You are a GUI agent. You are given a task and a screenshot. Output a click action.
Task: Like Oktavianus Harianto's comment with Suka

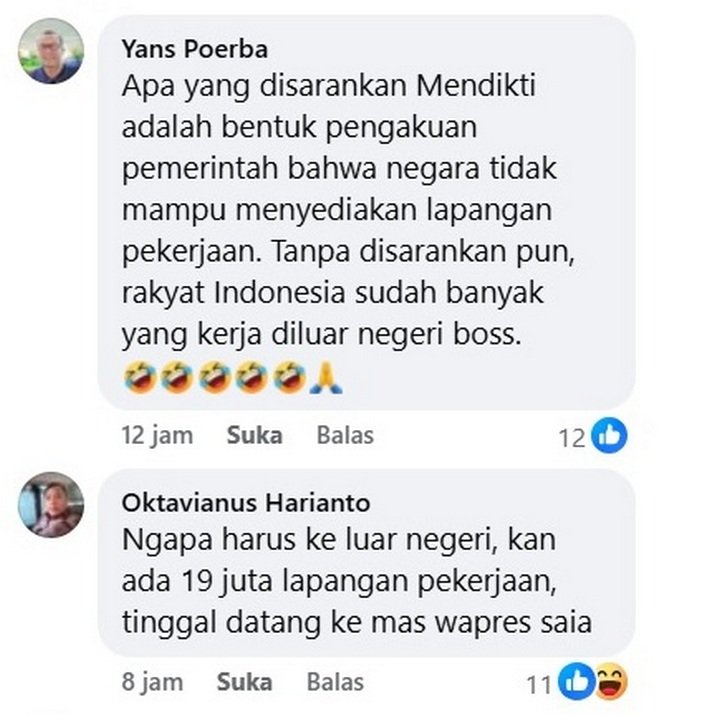pyautogui.click(x=244, y=682)
